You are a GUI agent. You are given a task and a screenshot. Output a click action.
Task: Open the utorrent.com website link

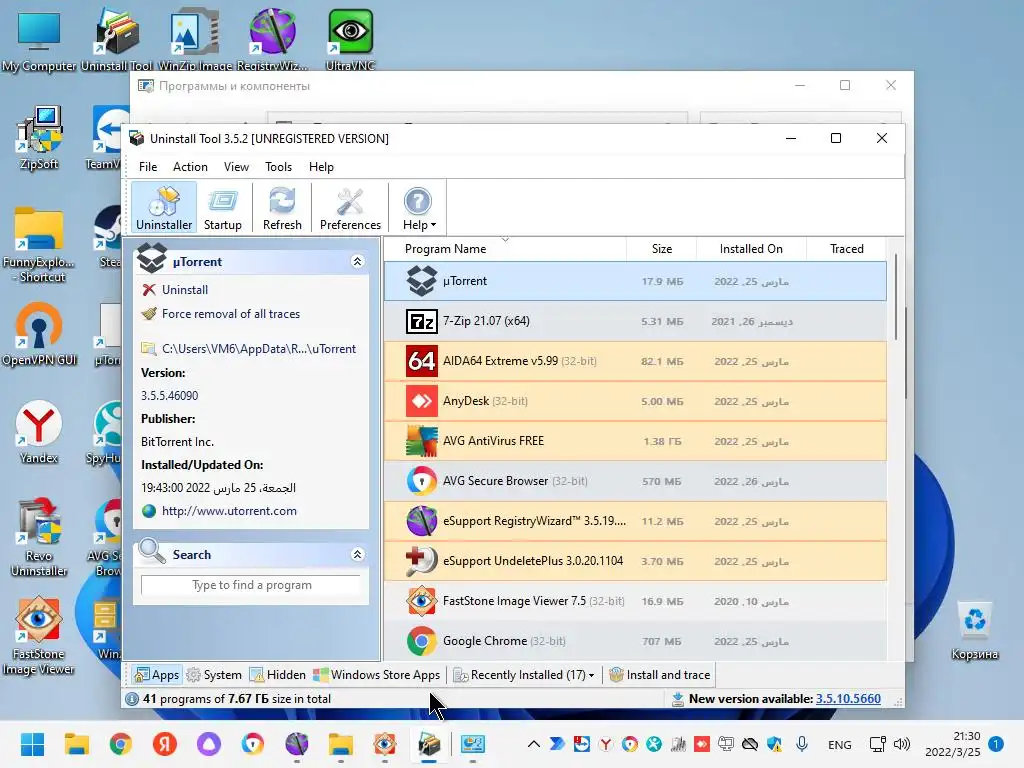[x=229, y=511]
